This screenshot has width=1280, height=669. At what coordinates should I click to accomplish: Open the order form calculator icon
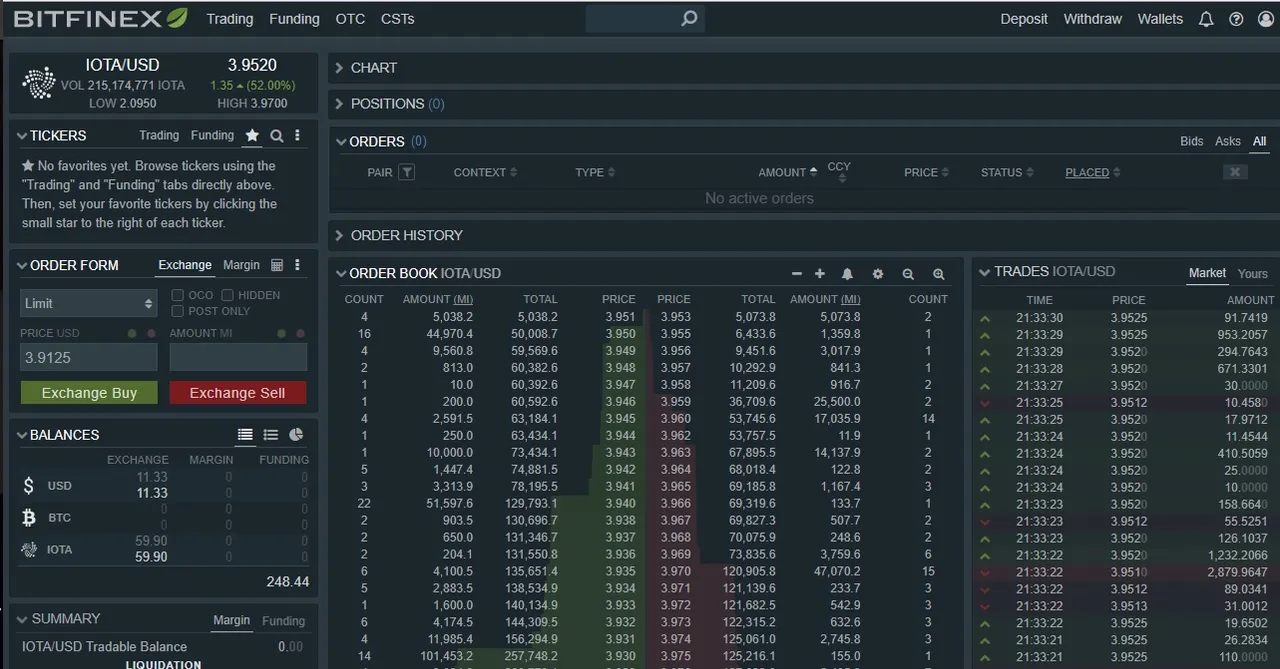277,265
